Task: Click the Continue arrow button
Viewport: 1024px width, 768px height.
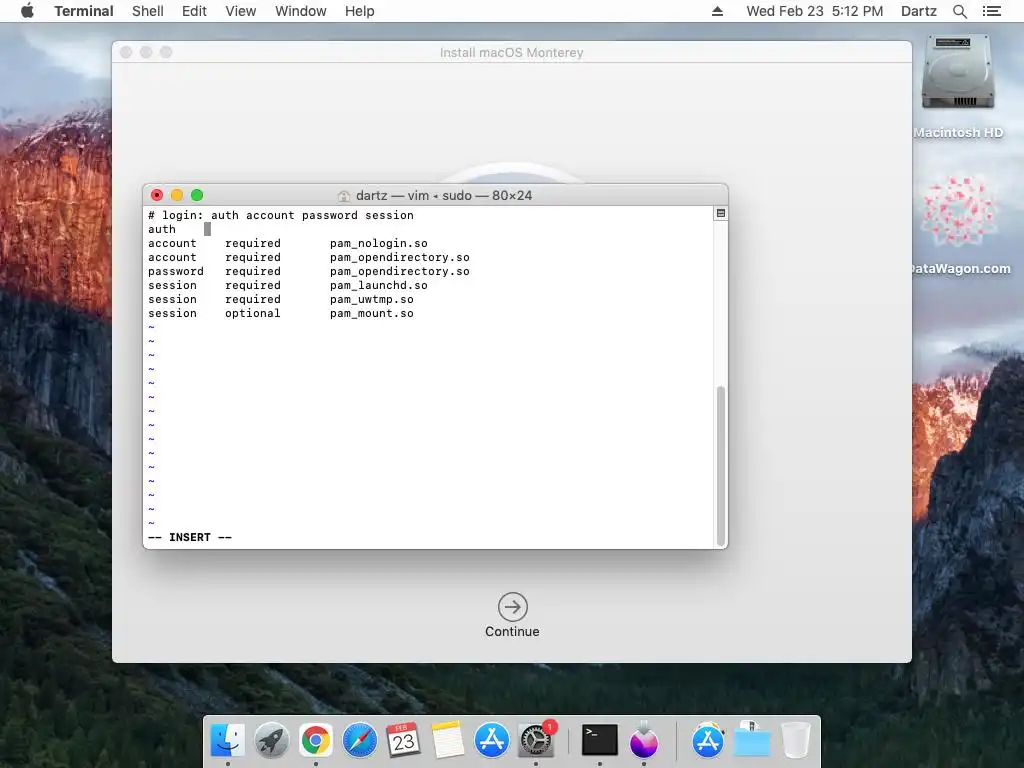Action: pyautogui.click(x=513, y=607)
